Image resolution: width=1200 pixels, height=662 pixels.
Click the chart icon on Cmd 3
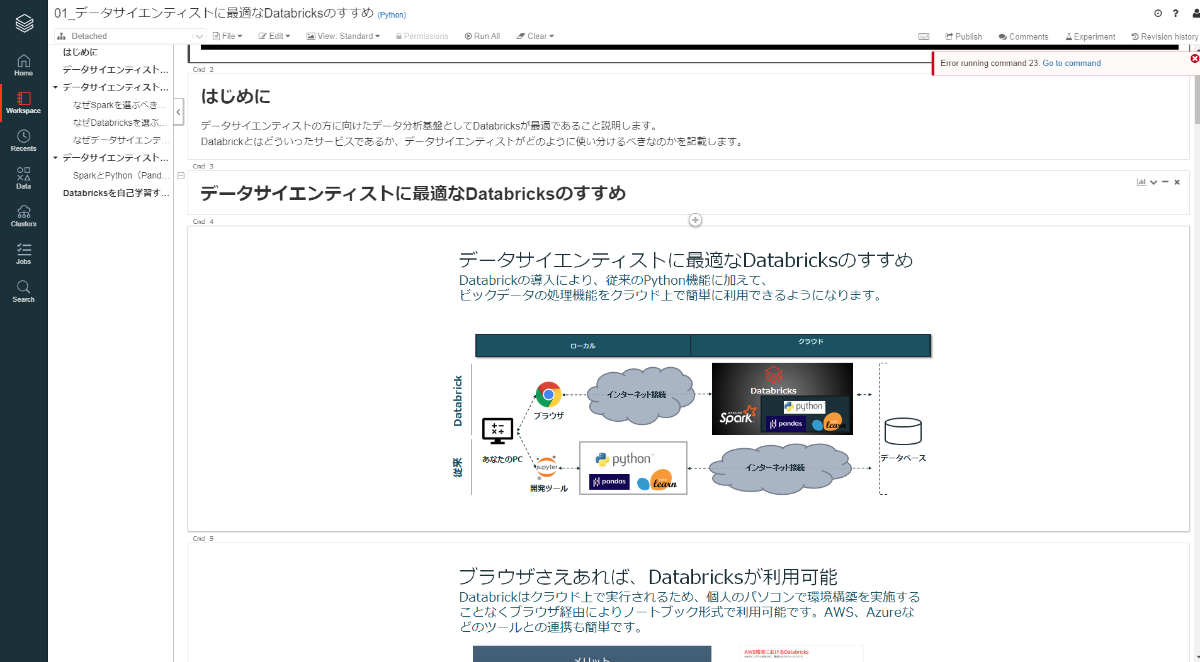click(1141, 182)
